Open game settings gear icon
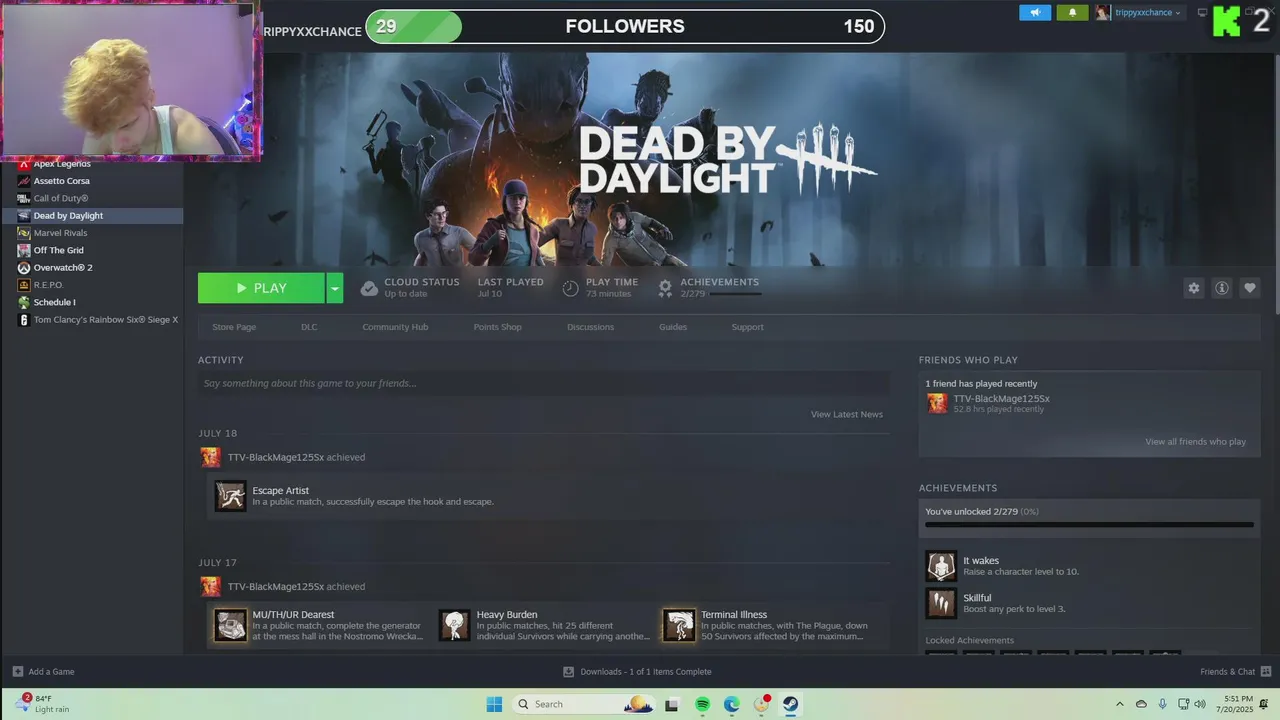The height and width of the screenshot is (720, 1280). tap(1193, 288)
